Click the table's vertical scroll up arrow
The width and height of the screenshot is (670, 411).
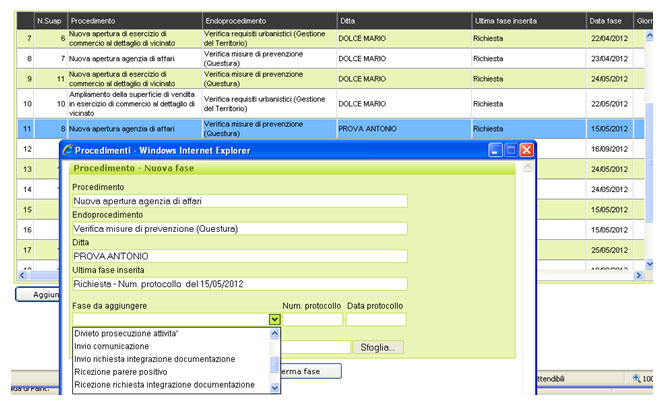649,36
